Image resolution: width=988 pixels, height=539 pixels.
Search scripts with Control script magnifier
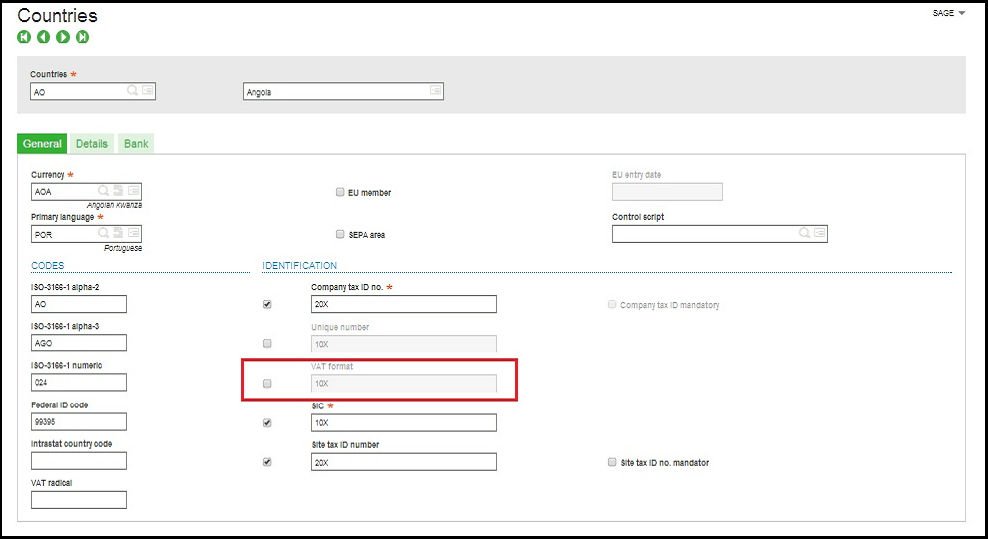805,233
